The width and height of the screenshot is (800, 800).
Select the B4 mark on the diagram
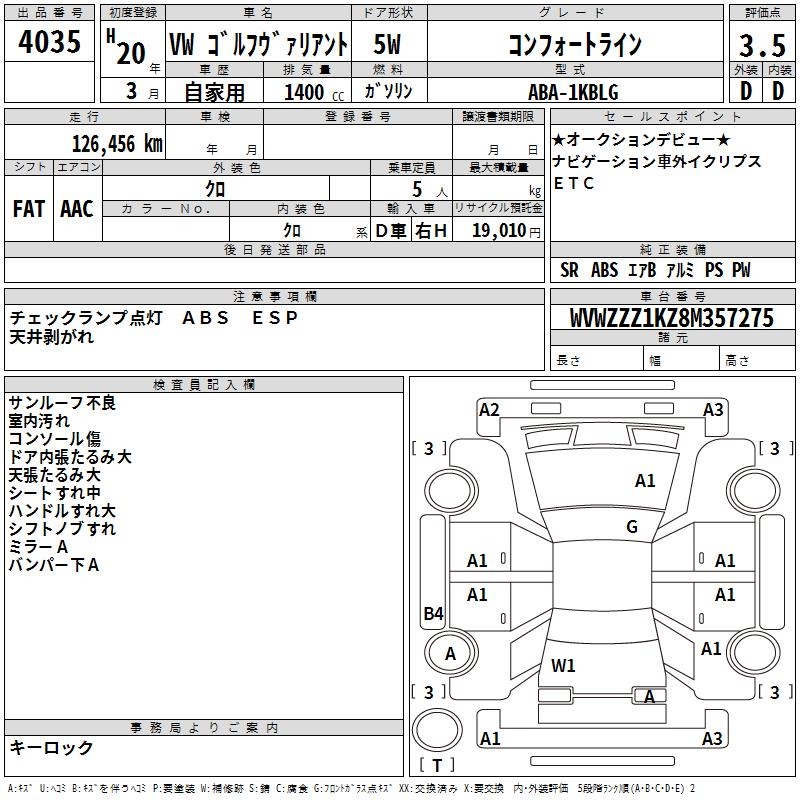(434, 613)
